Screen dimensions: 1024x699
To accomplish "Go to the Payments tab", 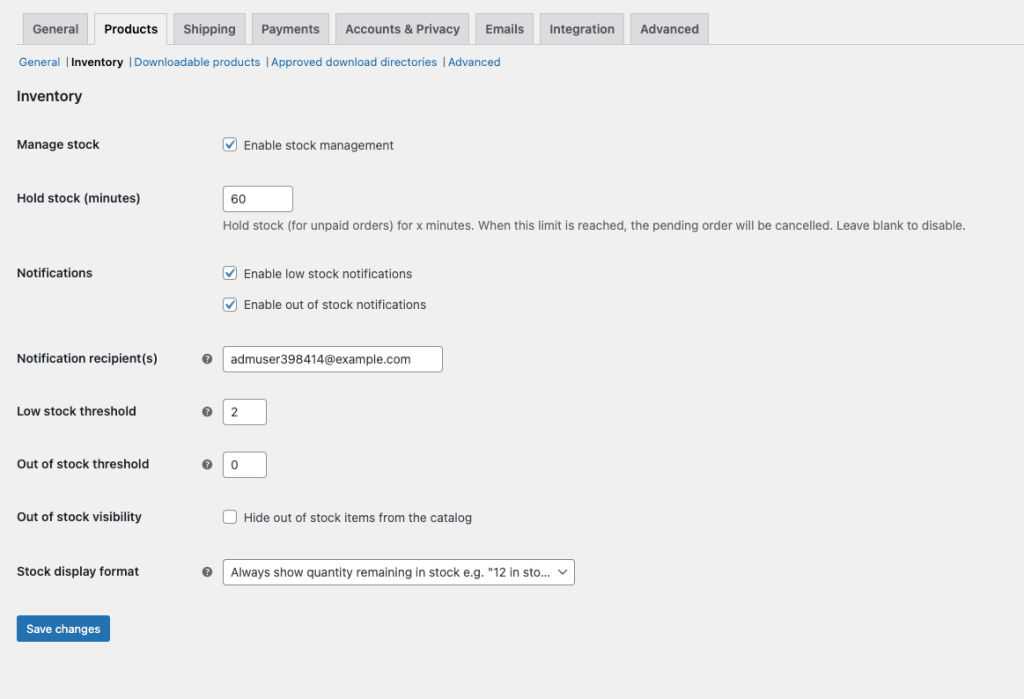I will click(290, 29).
